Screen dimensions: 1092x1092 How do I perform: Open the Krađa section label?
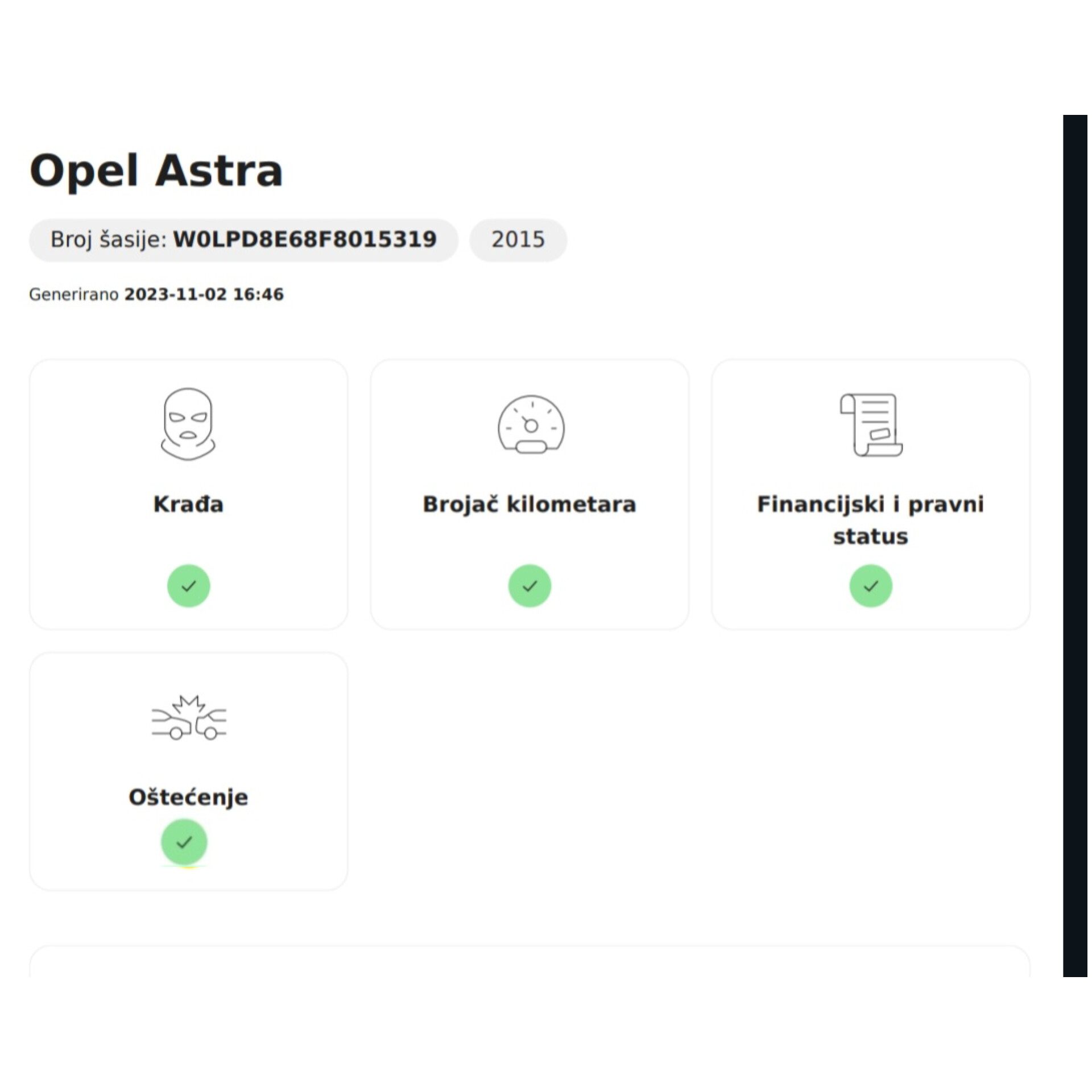pyautogui.click(x=188, y=504)
